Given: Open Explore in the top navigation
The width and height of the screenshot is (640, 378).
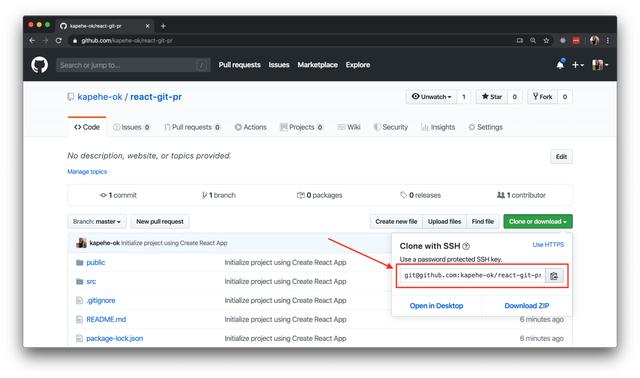Looking at the screenshot, I should coord(358,65).
